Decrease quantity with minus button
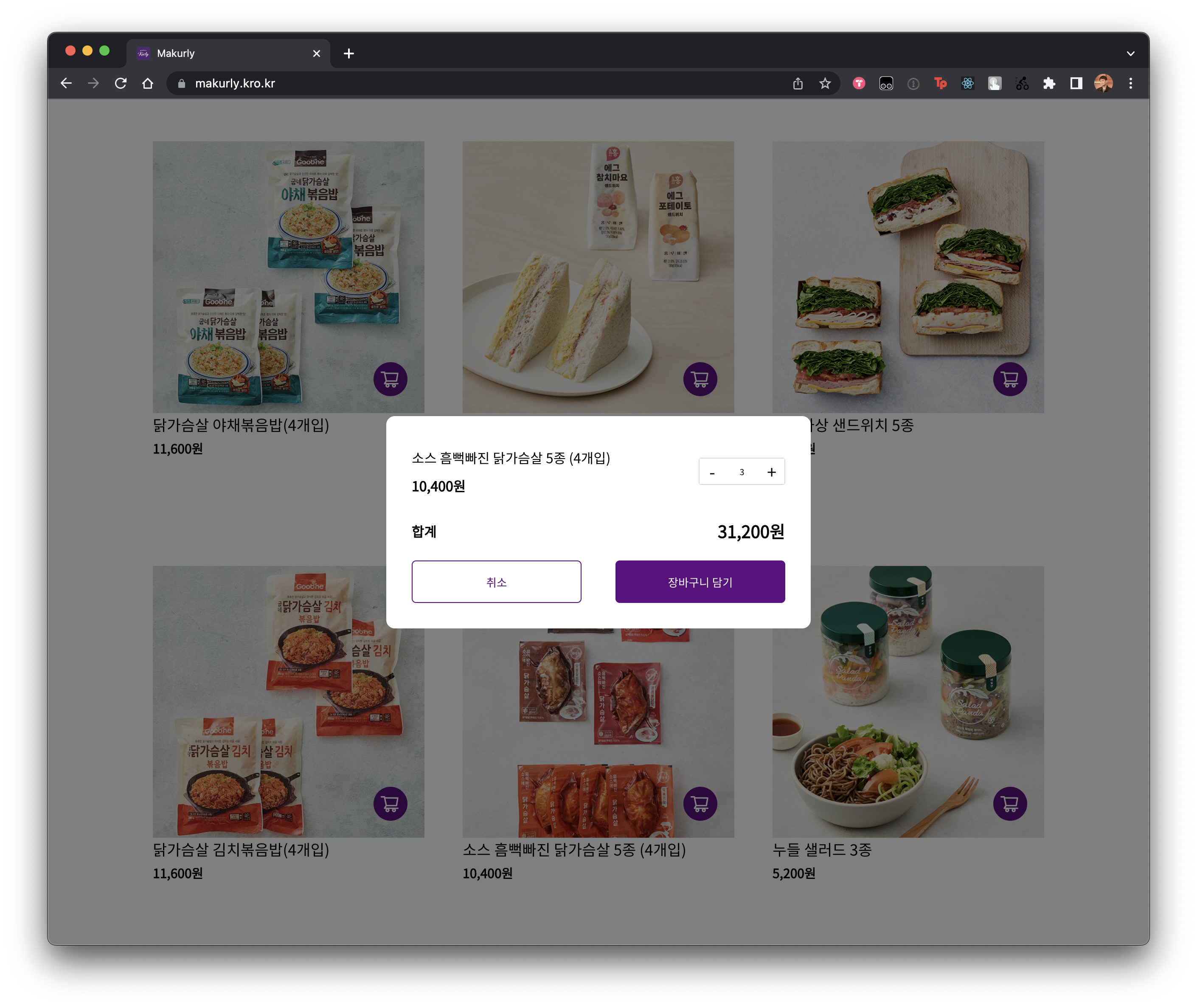This screenshot has width=1197, height=1008. tap(712, 472)
